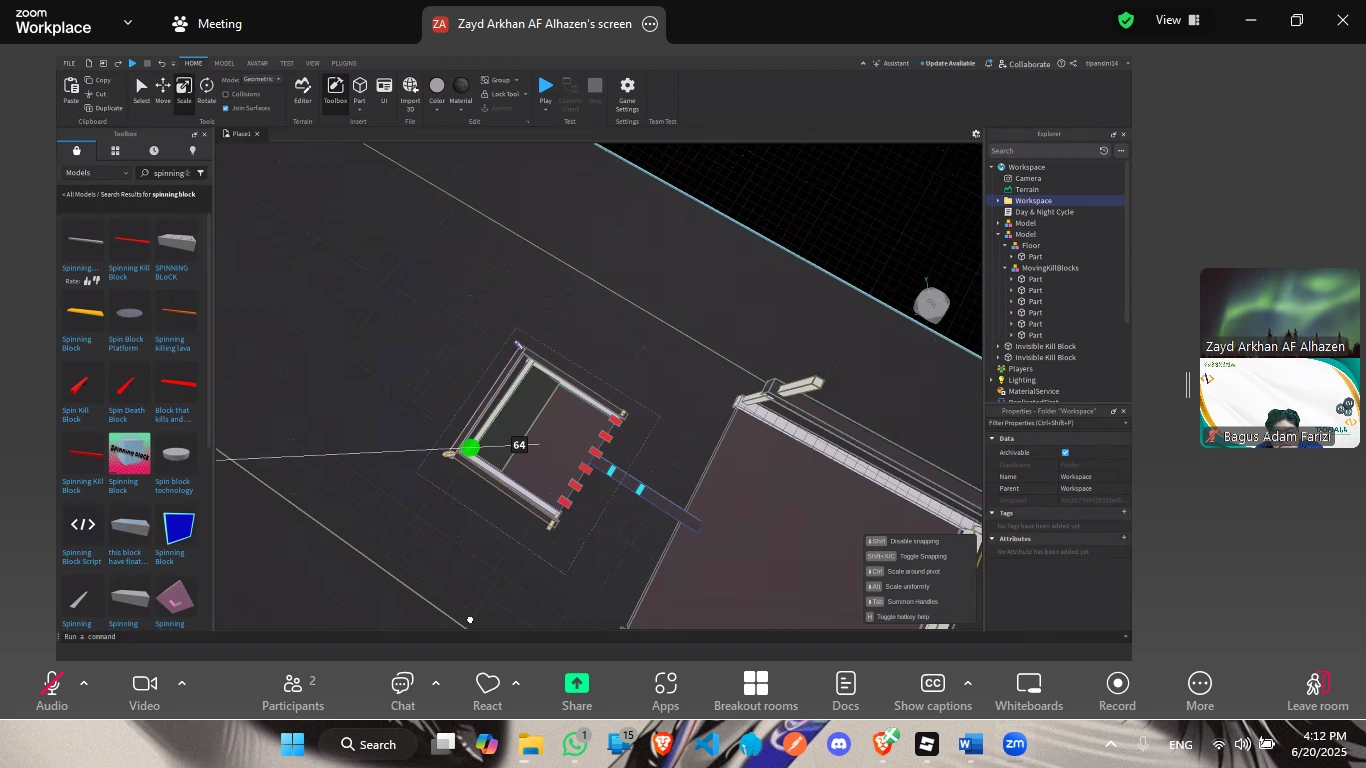This screenshot has width=1366, height=768.
Task: Uncheck the Join Surfaces checkbox
Action: (x=226, y=108)
